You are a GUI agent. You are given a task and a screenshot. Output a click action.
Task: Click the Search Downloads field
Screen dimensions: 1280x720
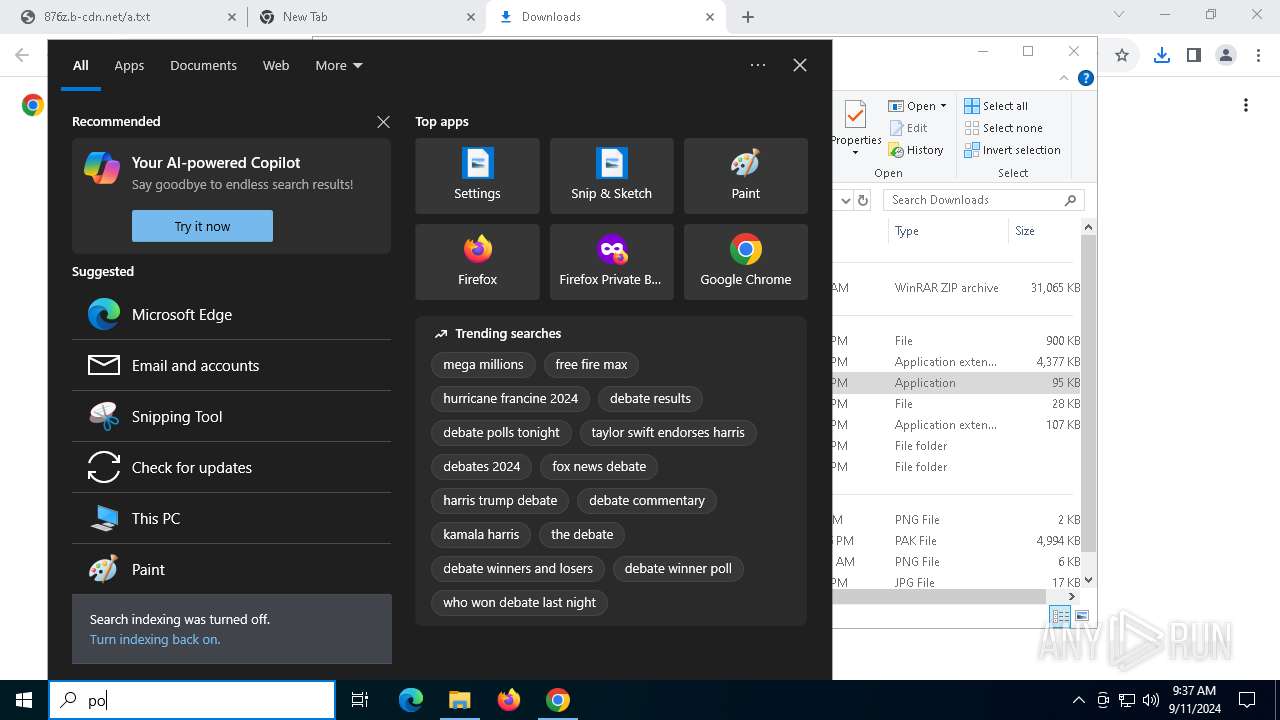983,200
